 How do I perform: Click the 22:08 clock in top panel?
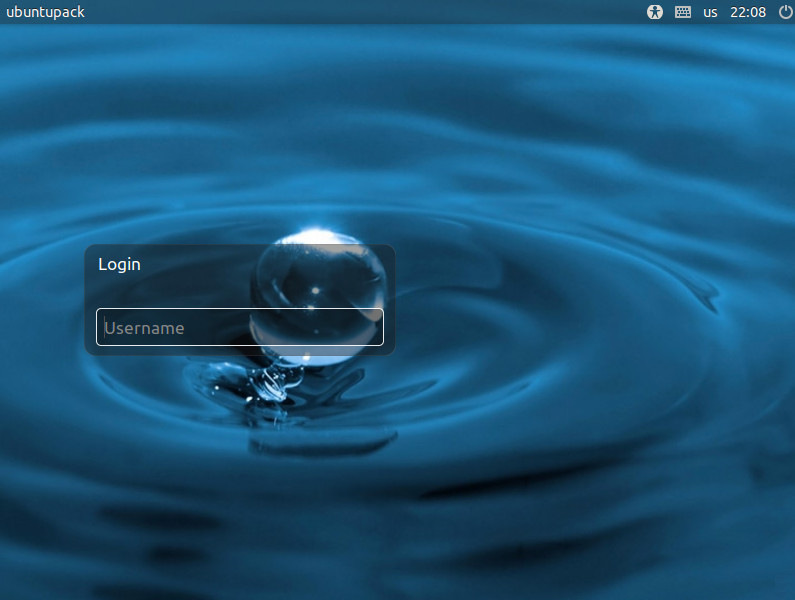click(748, 12)
